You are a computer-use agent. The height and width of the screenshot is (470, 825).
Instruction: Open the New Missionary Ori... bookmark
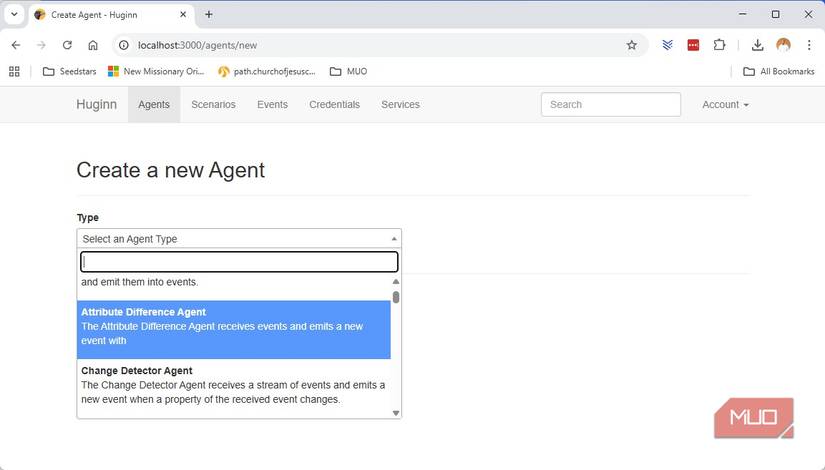tap(156, 72)
